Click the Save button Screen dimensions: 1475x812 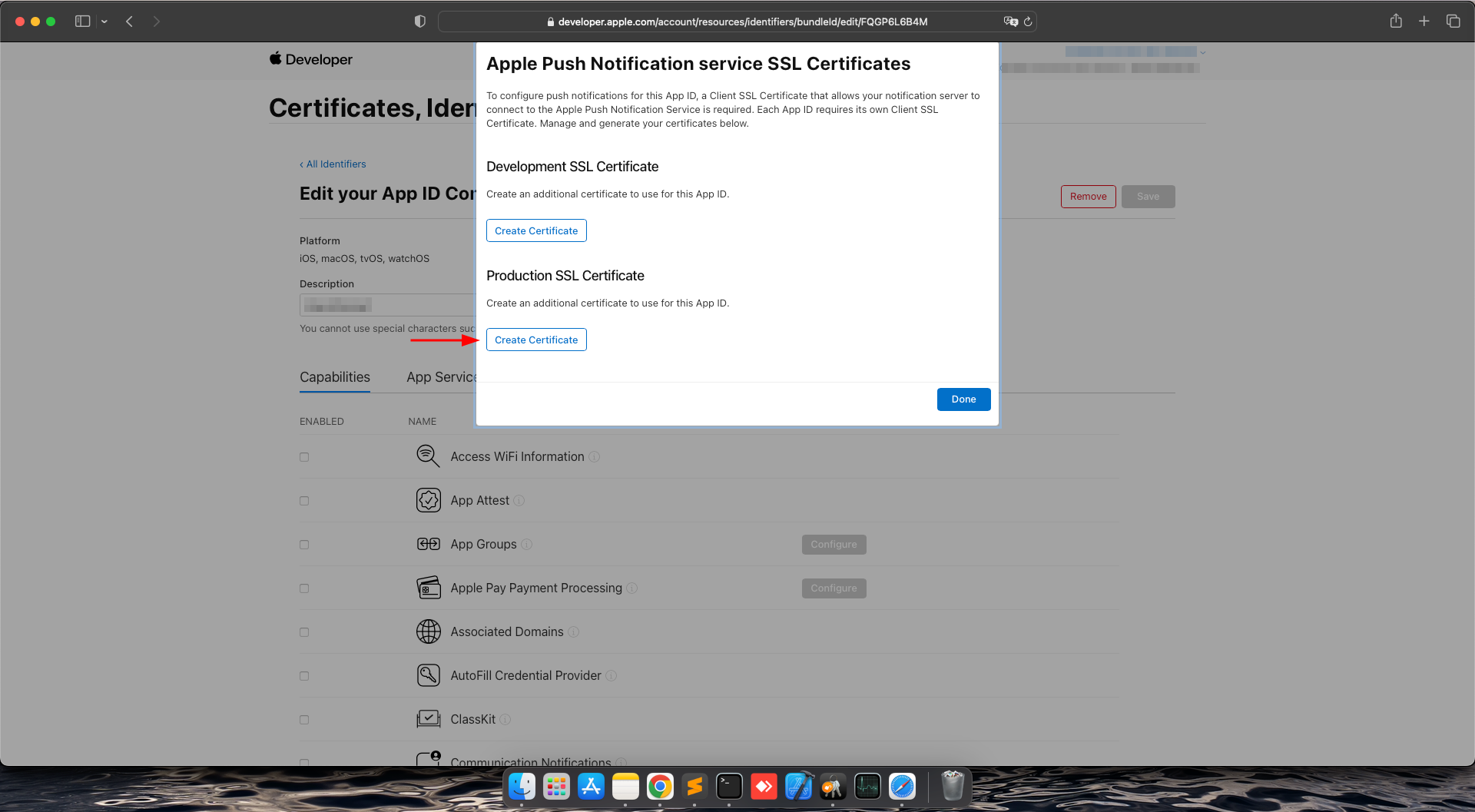[x=1148, y=197]
